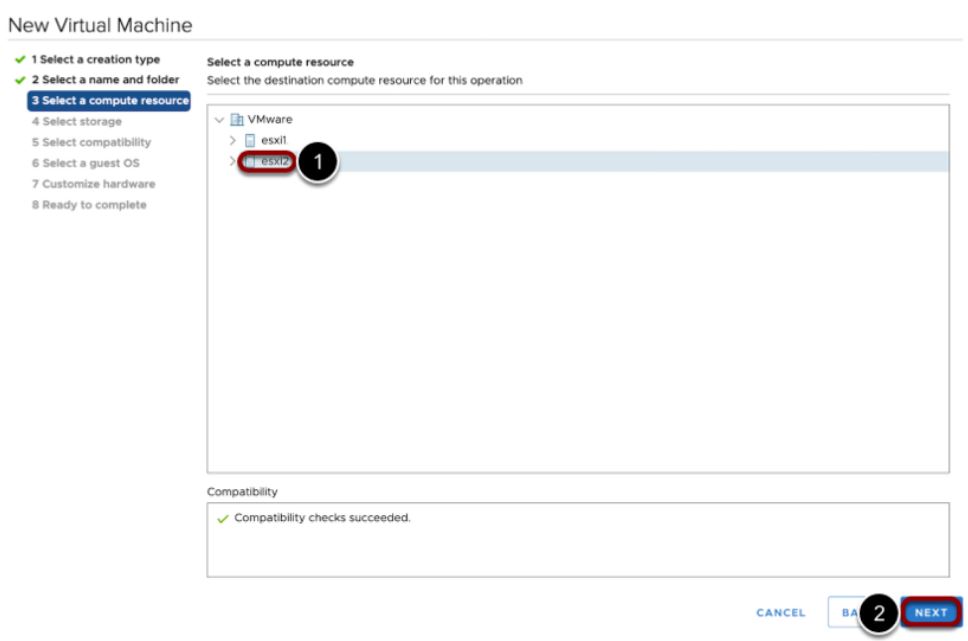Click the compatibility success checkmark icon
The height and width of the screenshot is (641, 968).
click(222, 518)
